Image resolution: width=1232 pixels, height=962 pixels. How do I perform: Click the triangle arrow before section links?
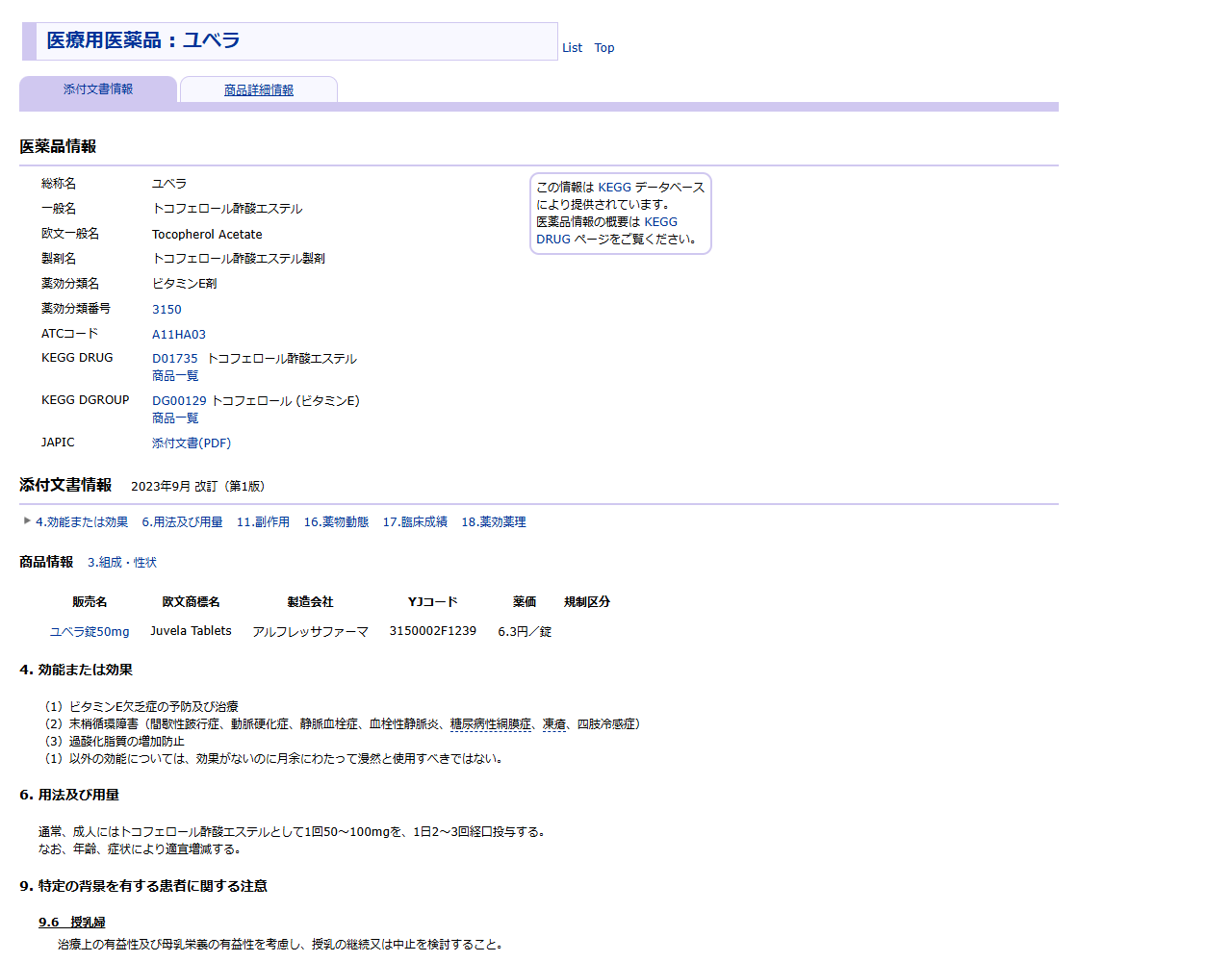pyautogui.click(x=27, y=520)
